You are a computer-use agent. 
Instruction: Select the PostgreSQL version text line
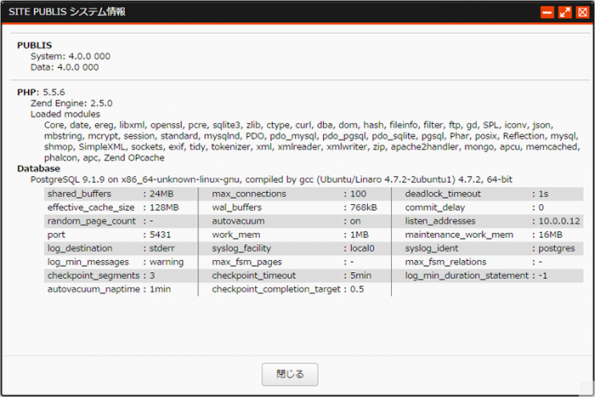271,180
